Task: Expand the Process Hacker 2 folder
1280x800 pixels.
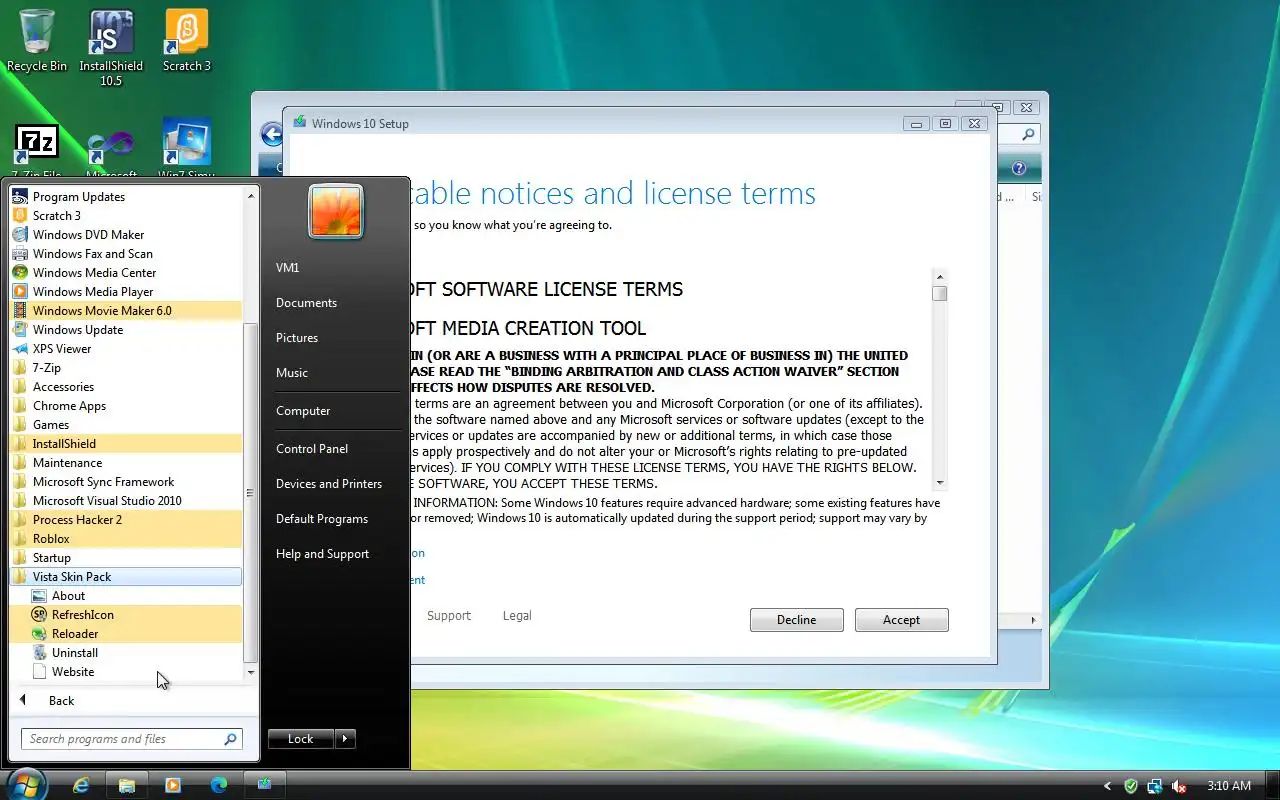Action: (126, 520)
